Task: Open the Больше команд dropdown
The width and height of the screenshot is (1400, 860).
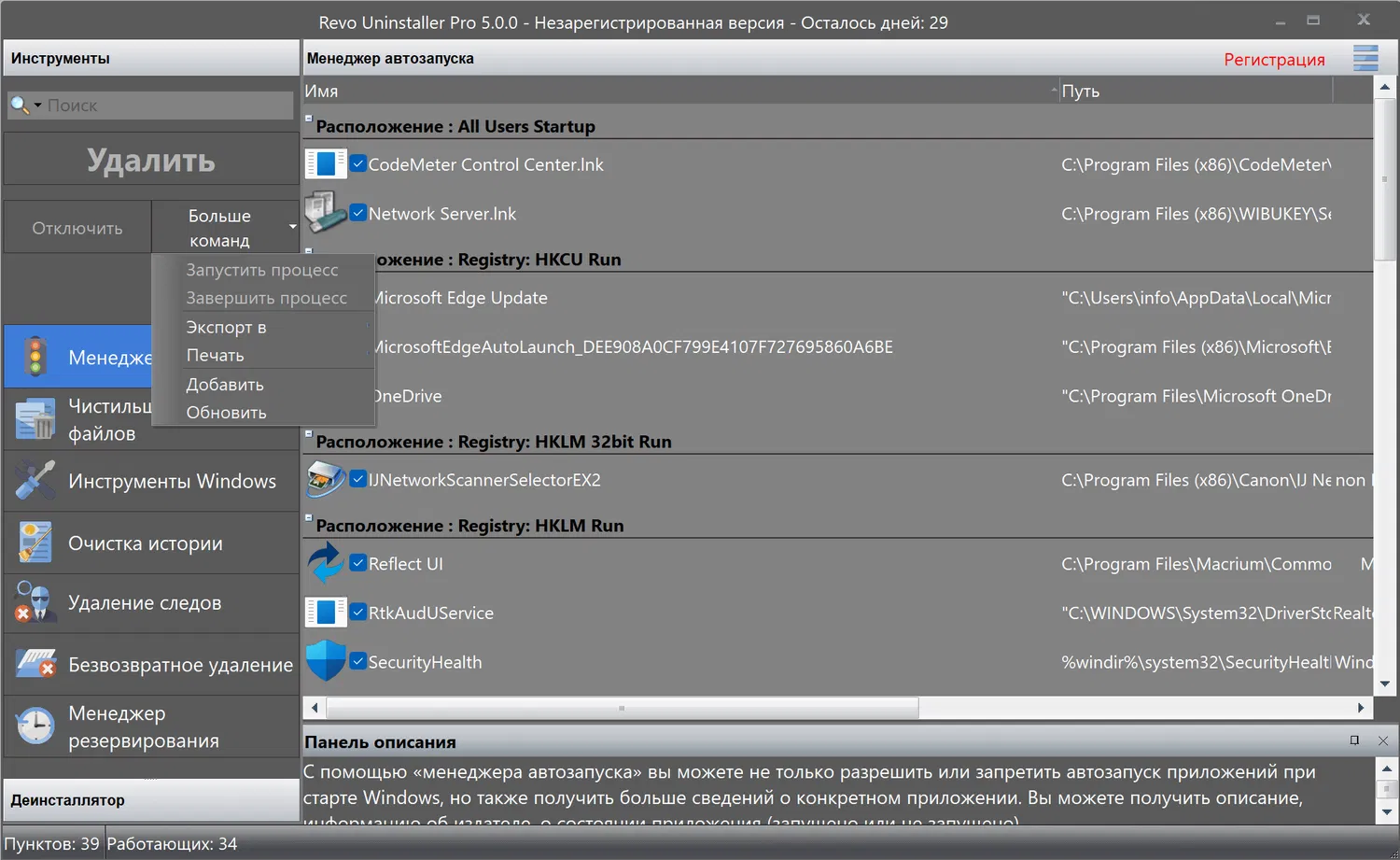Action: 225,227
